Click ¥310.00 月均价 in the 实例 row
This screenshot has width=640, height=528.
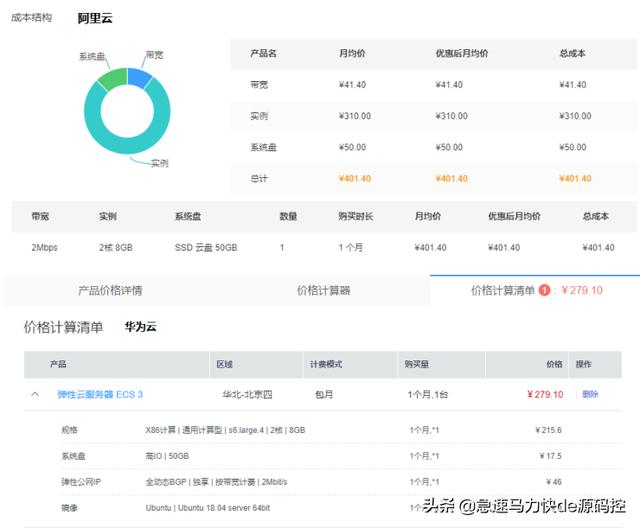355,116
